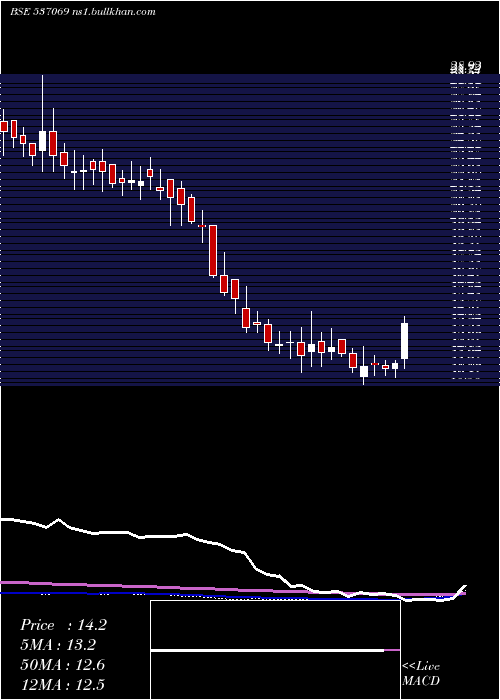Click the white moving average line end
Screen dimensions: 500x700
[463, 588]
